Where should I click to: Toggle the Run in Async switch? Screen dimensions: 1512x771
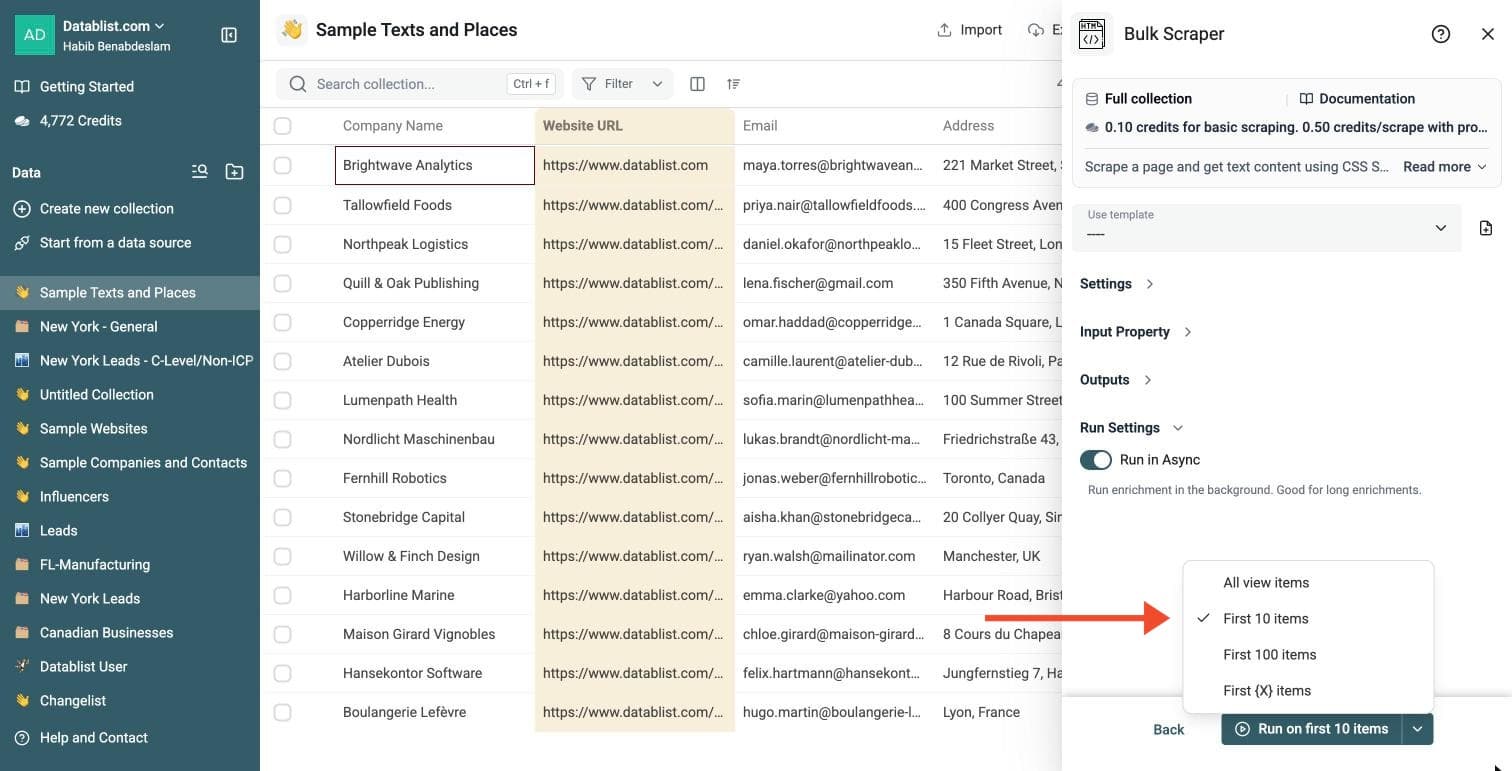click(x=1096, y=460)
